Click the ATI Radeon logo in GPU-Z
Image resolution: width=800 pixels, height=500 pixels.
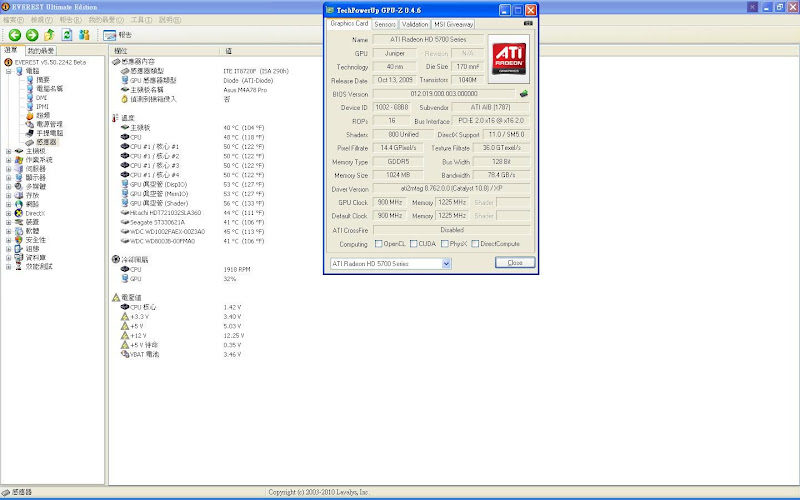coord(509,59)
